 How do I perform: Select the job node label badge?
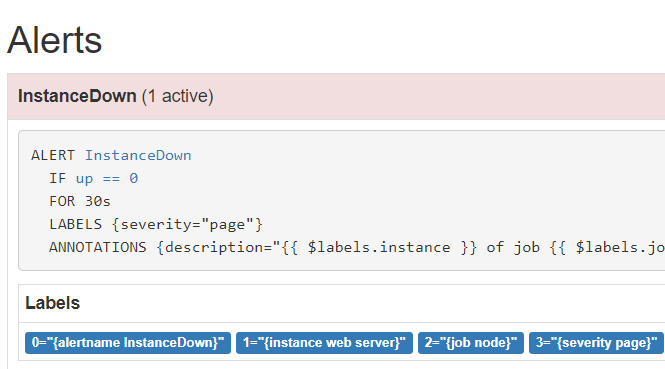(x=471, y=343)
